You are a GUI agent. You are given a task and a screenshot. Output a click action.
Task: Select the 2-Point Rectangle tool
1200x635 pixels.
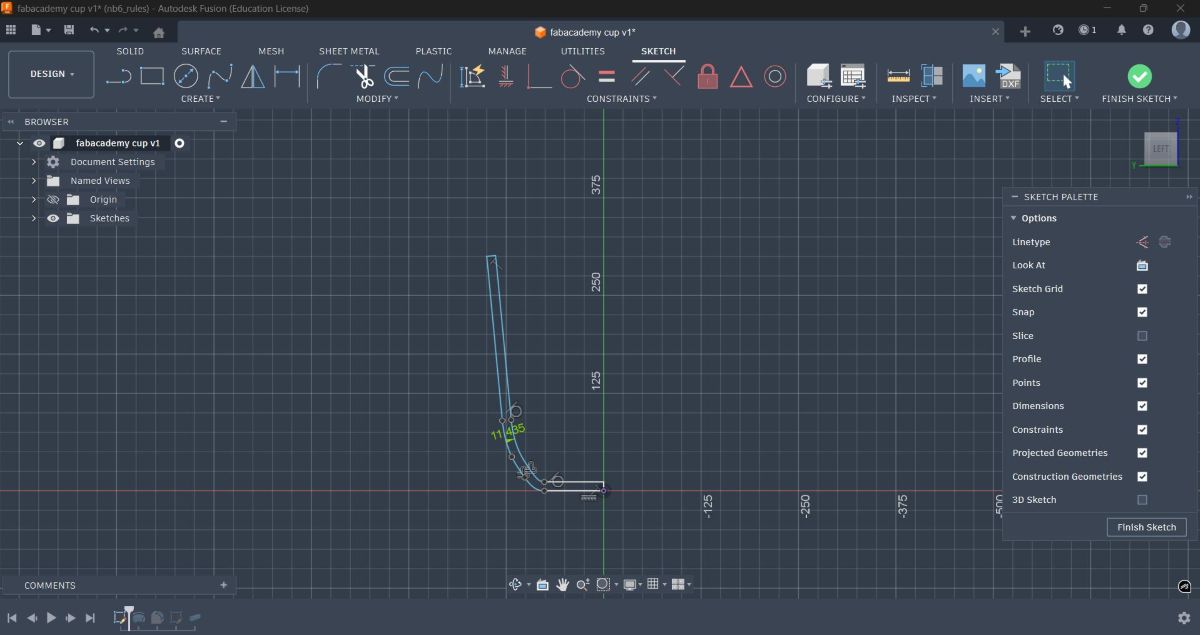(x=152, y=76)
